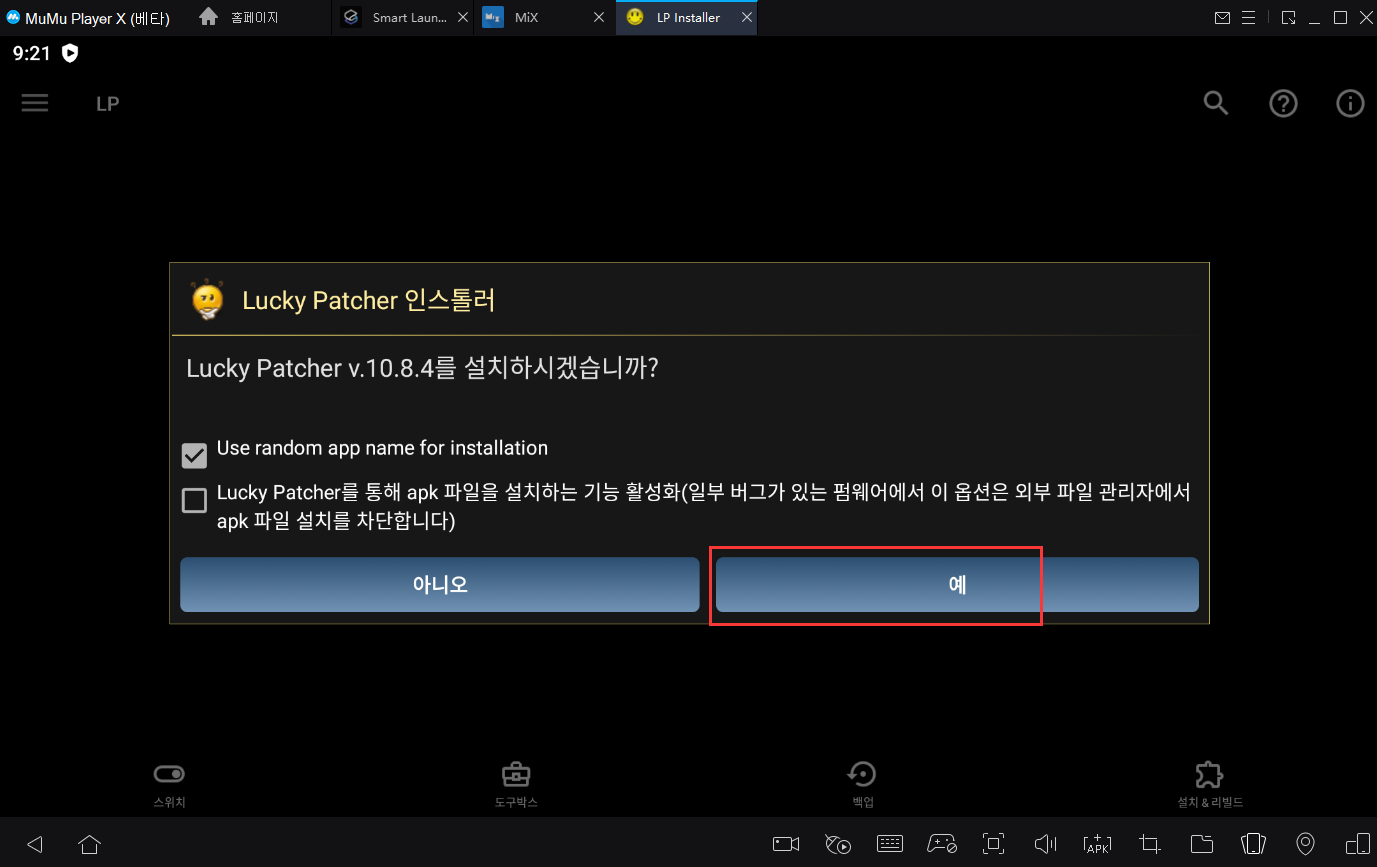The image size is (1377, 867).
Task: Open the Backup (백업) bottom section
Action: [x=862, y=784]
